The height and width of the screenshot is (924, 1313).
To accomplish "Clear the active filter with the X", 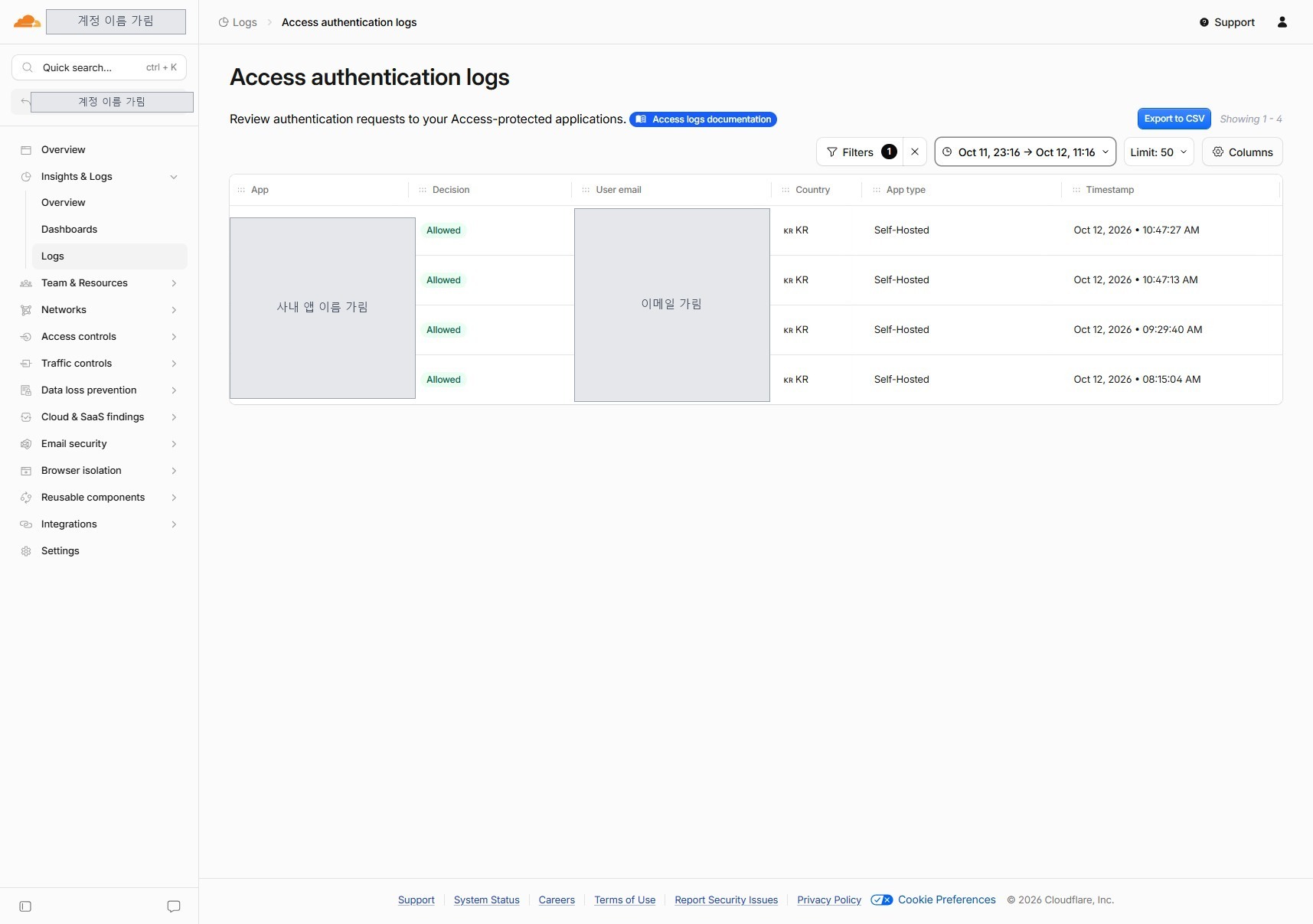I will 915,152.
